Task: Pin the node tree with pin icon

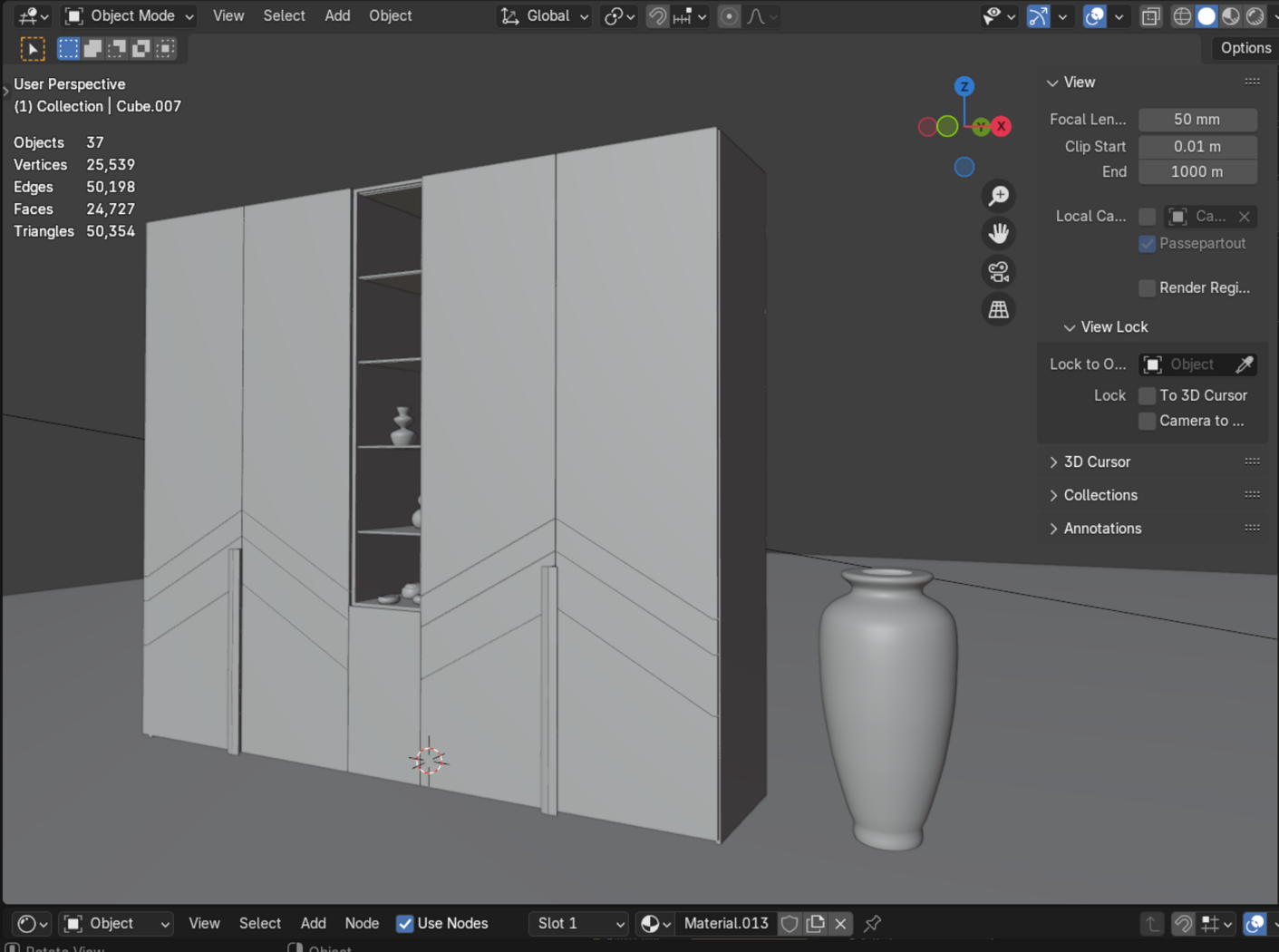Action: click(x=872, y=924)
